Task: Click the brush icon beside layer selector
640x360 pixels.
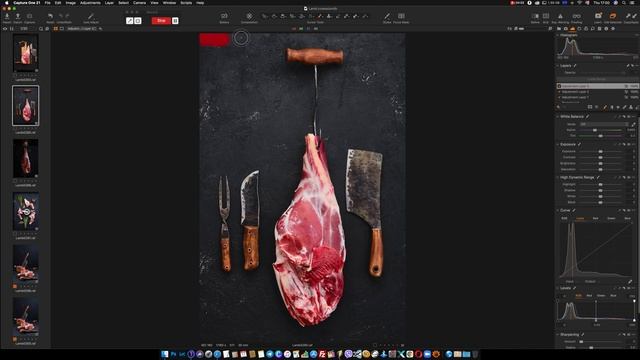Action: click(x=100, y=29)
